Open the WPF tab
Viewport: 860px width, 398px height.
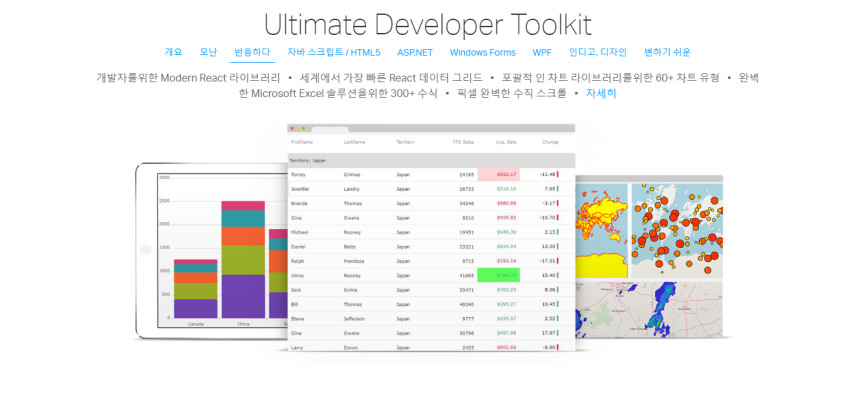tap(542, 53)
